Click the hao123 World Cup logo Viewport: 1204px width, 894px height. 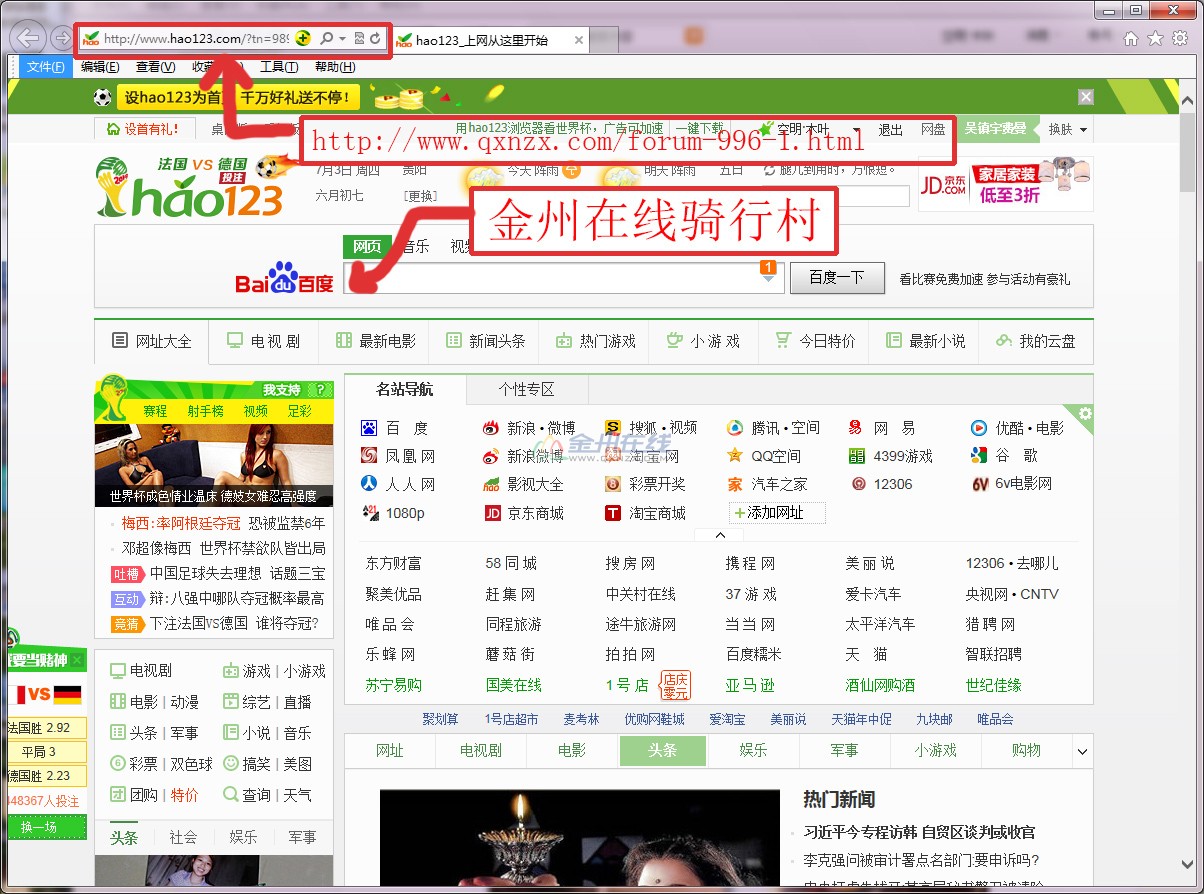pyautogui.click(x=190, y=187)
